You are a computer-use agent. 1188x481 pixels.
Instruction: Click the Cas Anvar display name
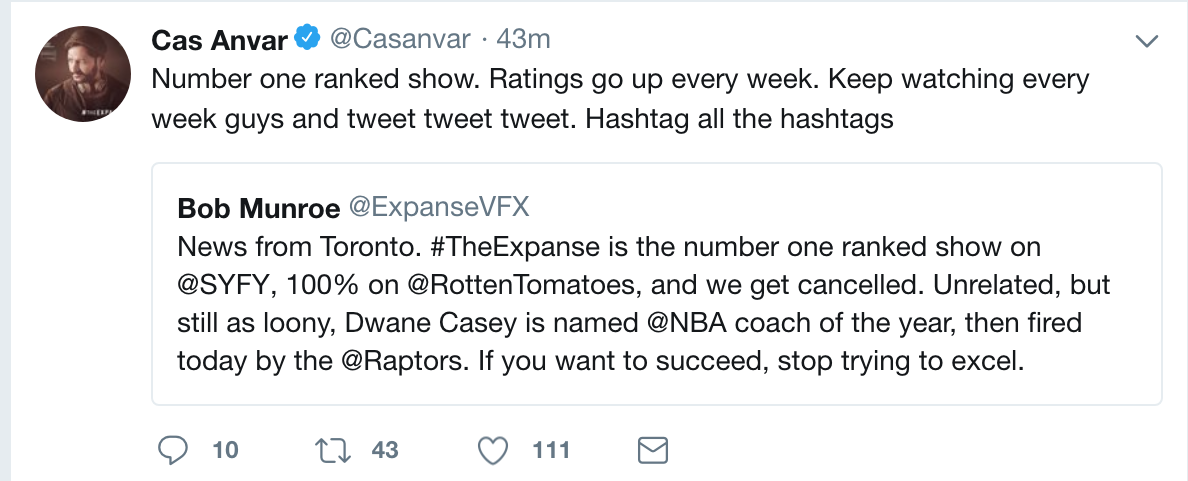(x=219, y=40)
